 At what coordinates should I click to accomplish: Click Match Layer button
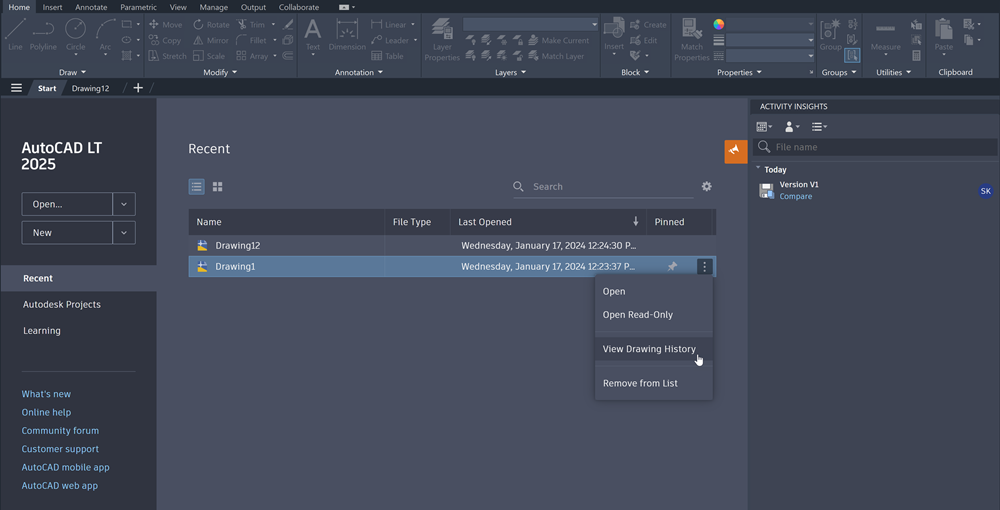[x=555, y=56]
